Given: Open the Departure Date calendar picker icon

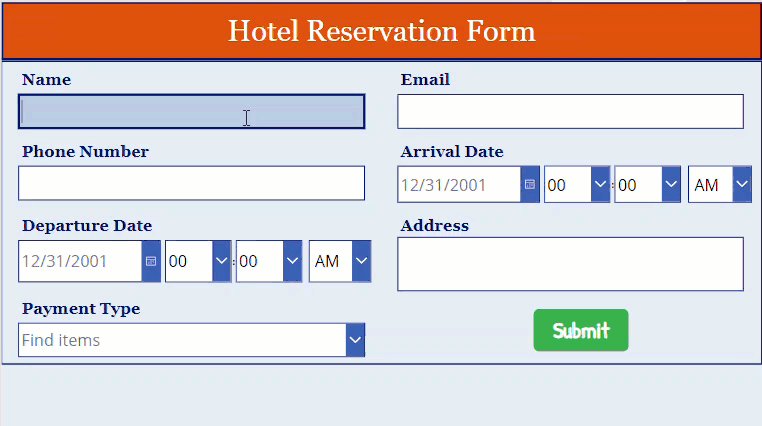Looking at the screenshot, I should coord(151,261).
